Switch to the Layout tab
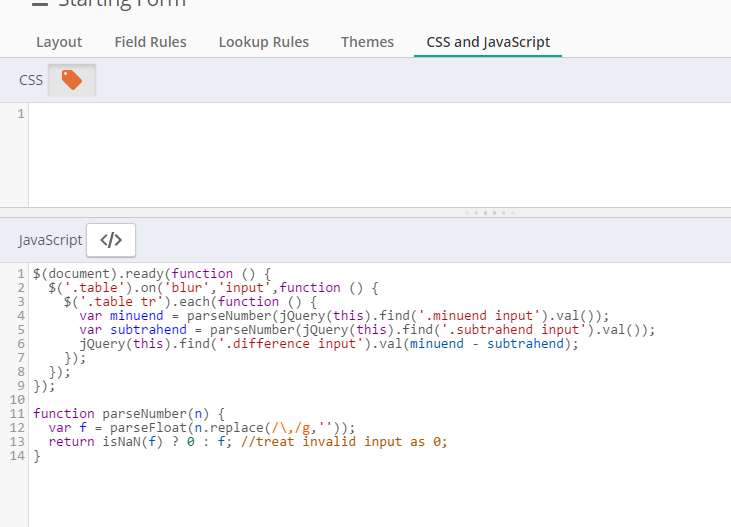Screen dimensions: 731x527 59,42
